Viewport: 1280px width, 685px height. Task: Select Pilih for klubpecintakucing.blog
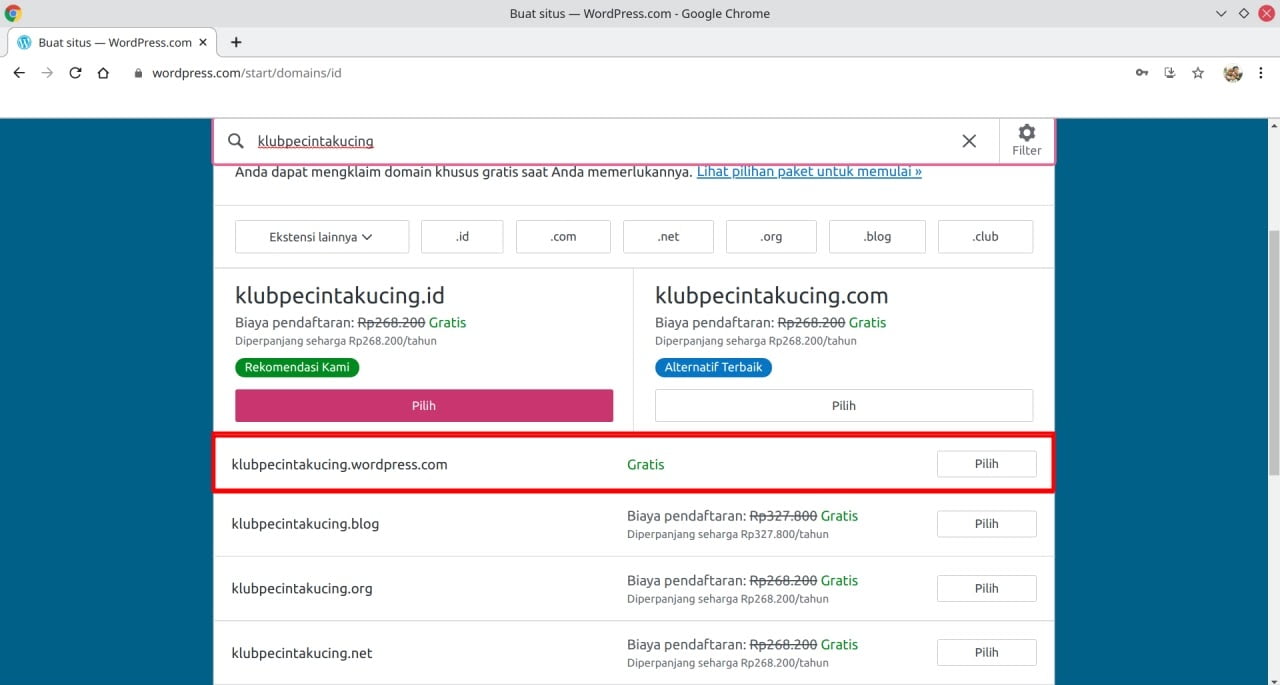click(987, 524)
